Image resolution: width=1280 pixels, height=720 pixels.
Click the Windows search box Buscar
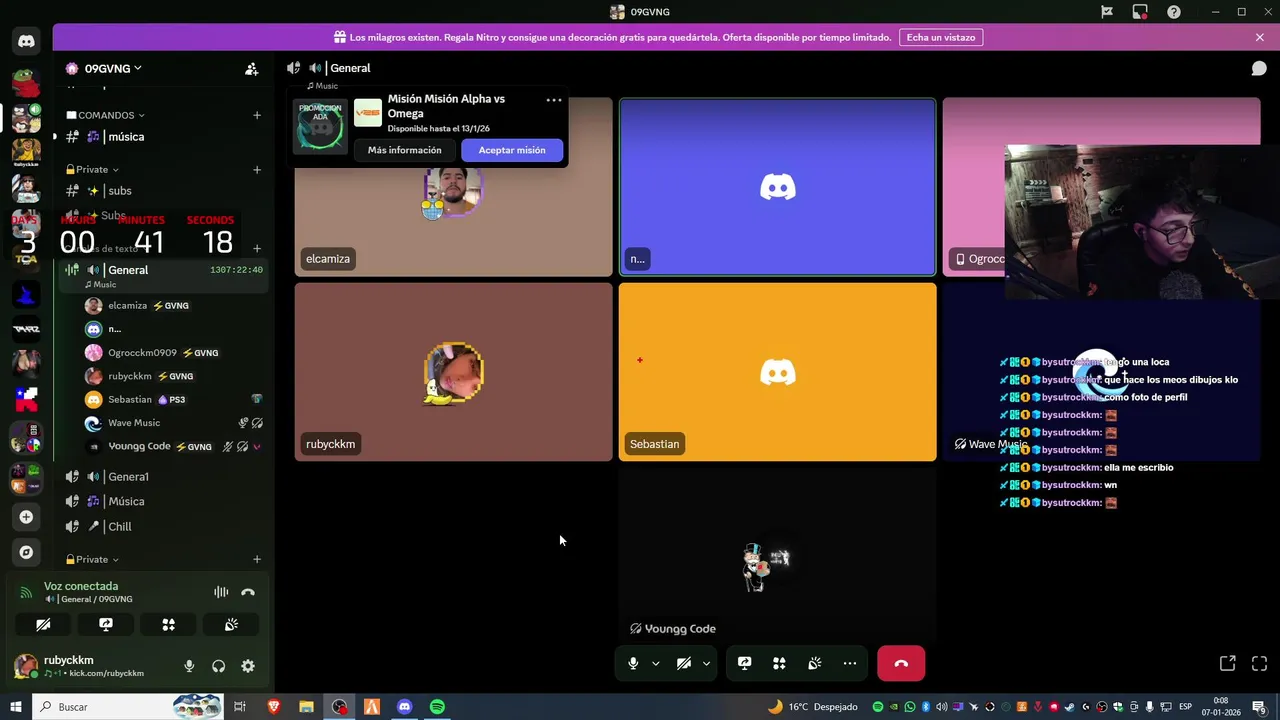tap(128, 707)
